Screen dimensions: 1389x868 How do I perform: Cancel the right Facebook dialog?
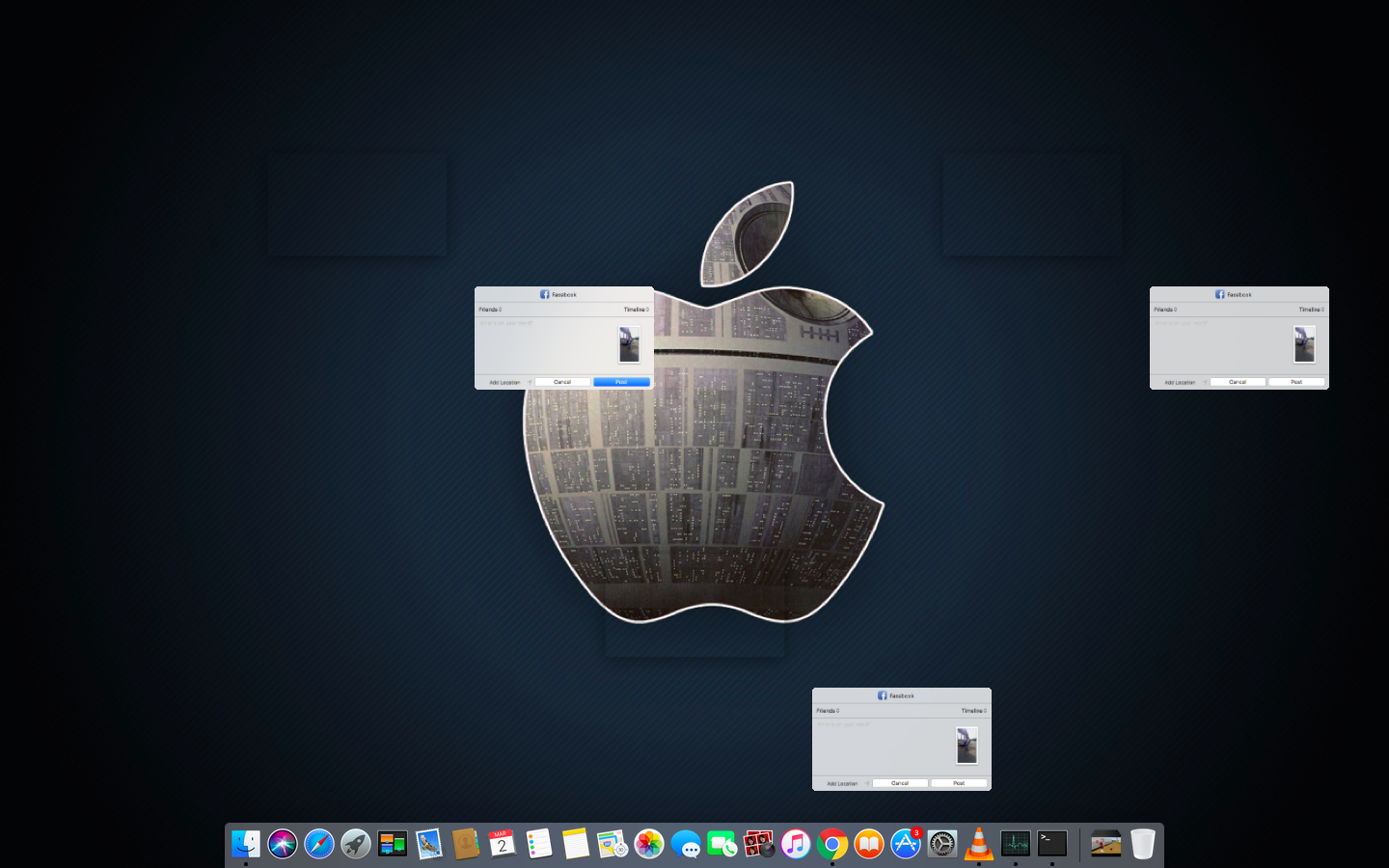(1238, 382)
